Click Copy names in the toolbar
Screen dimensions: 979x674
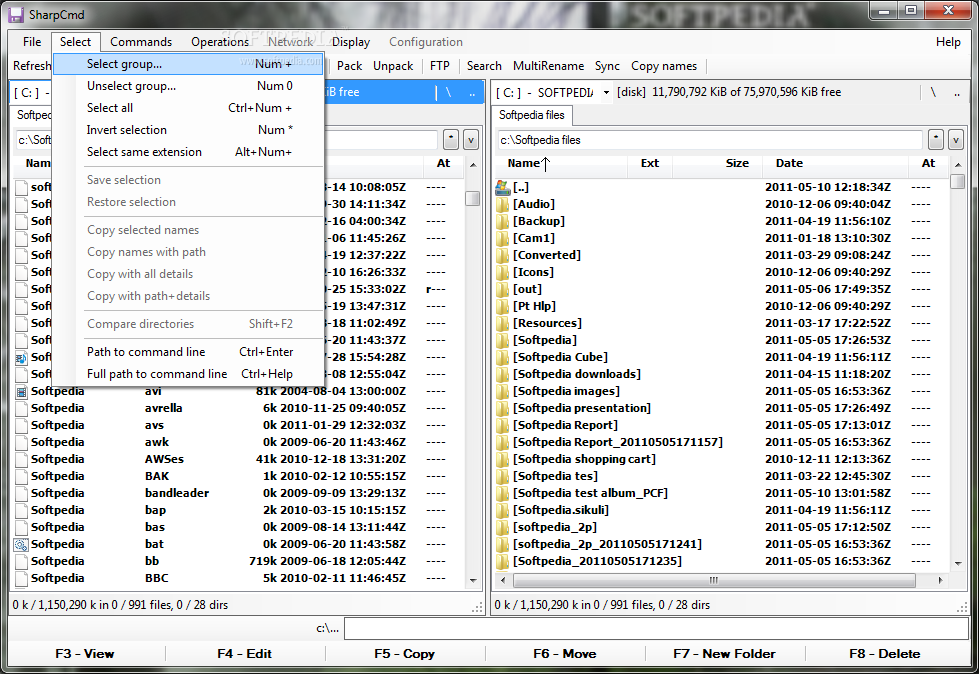pos(664,66)
